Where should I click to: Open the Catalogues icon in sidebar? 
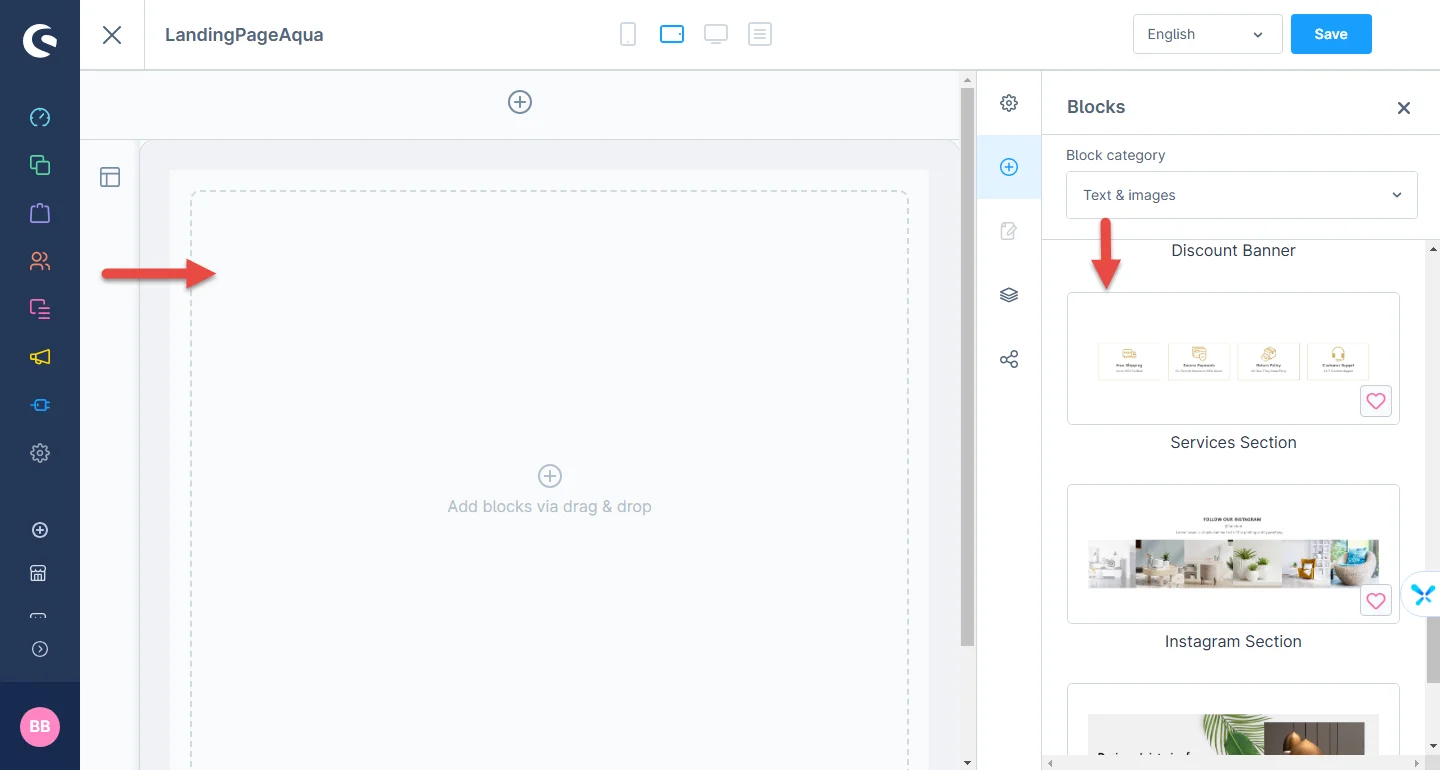[x=40, y=165]
